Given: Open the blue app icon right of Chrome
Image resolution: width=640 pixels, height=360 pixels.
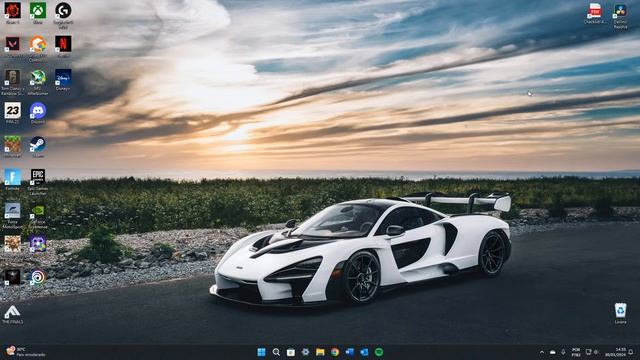Looking at the screenshot, I should (x=349, y=352).
